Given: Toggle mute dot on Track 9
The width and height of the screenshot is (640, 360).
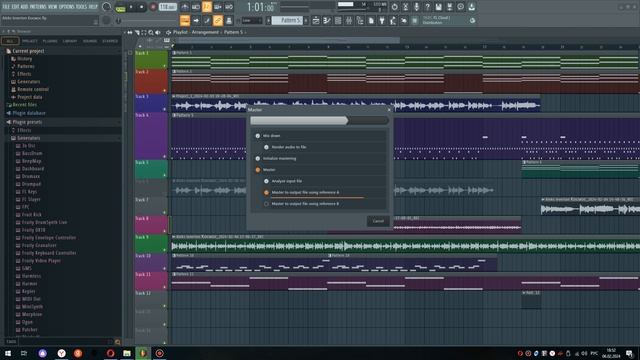Looking at the screenshot, I should 165,249.
